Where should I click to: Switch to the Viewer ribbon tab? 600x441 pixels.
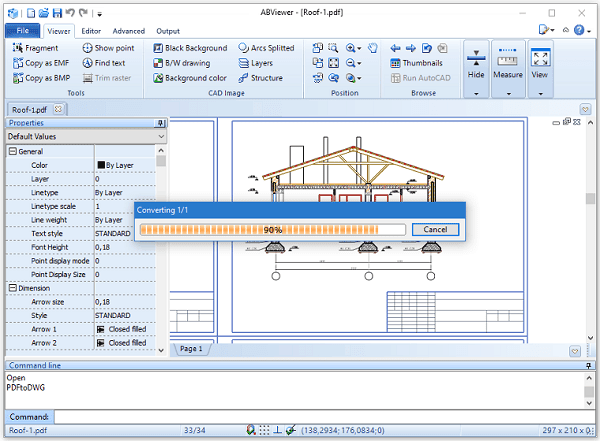pos(59,31)
